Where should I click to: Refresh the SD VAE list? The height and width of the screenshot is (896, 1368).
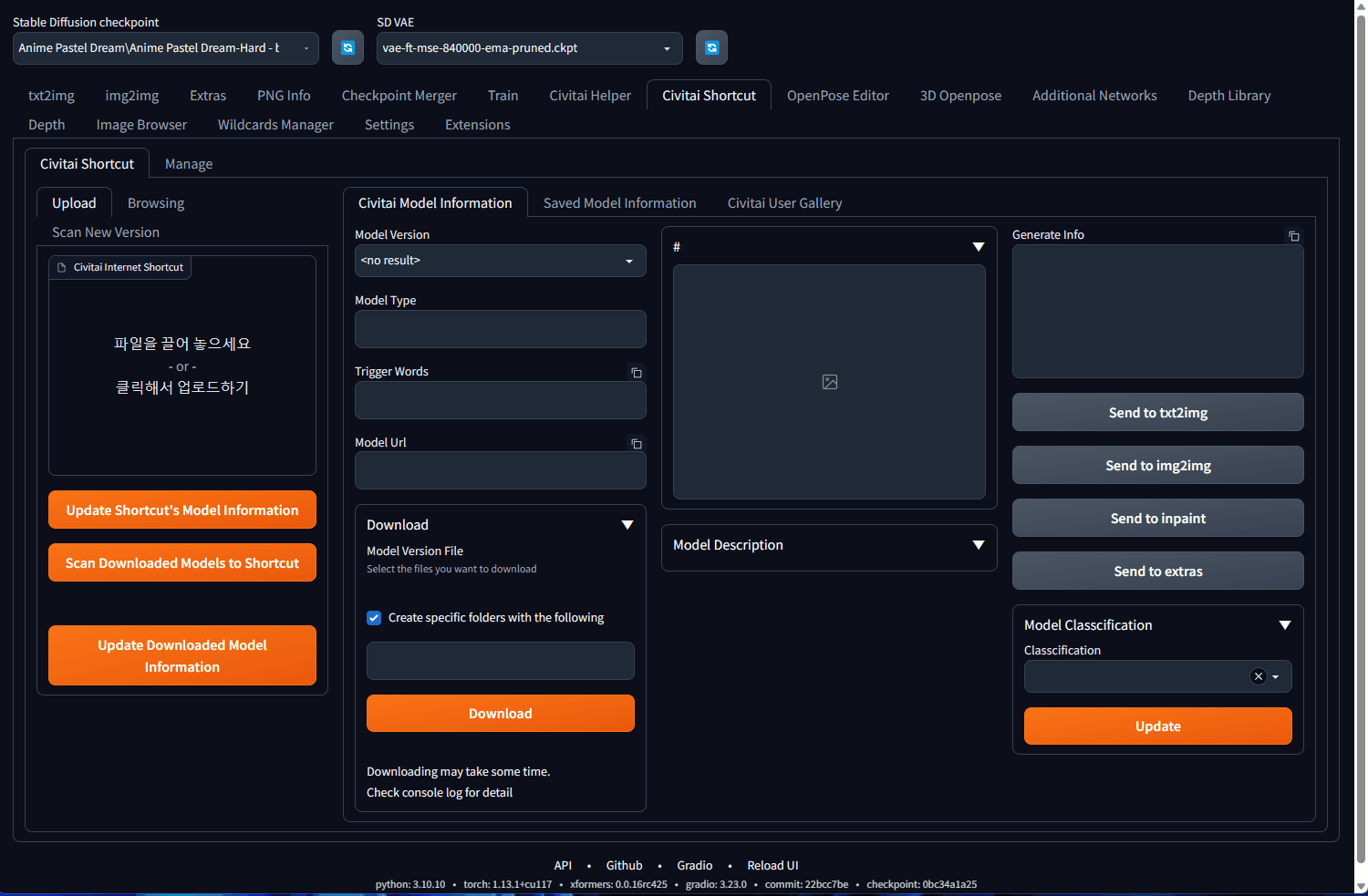[x=711, y=47]
